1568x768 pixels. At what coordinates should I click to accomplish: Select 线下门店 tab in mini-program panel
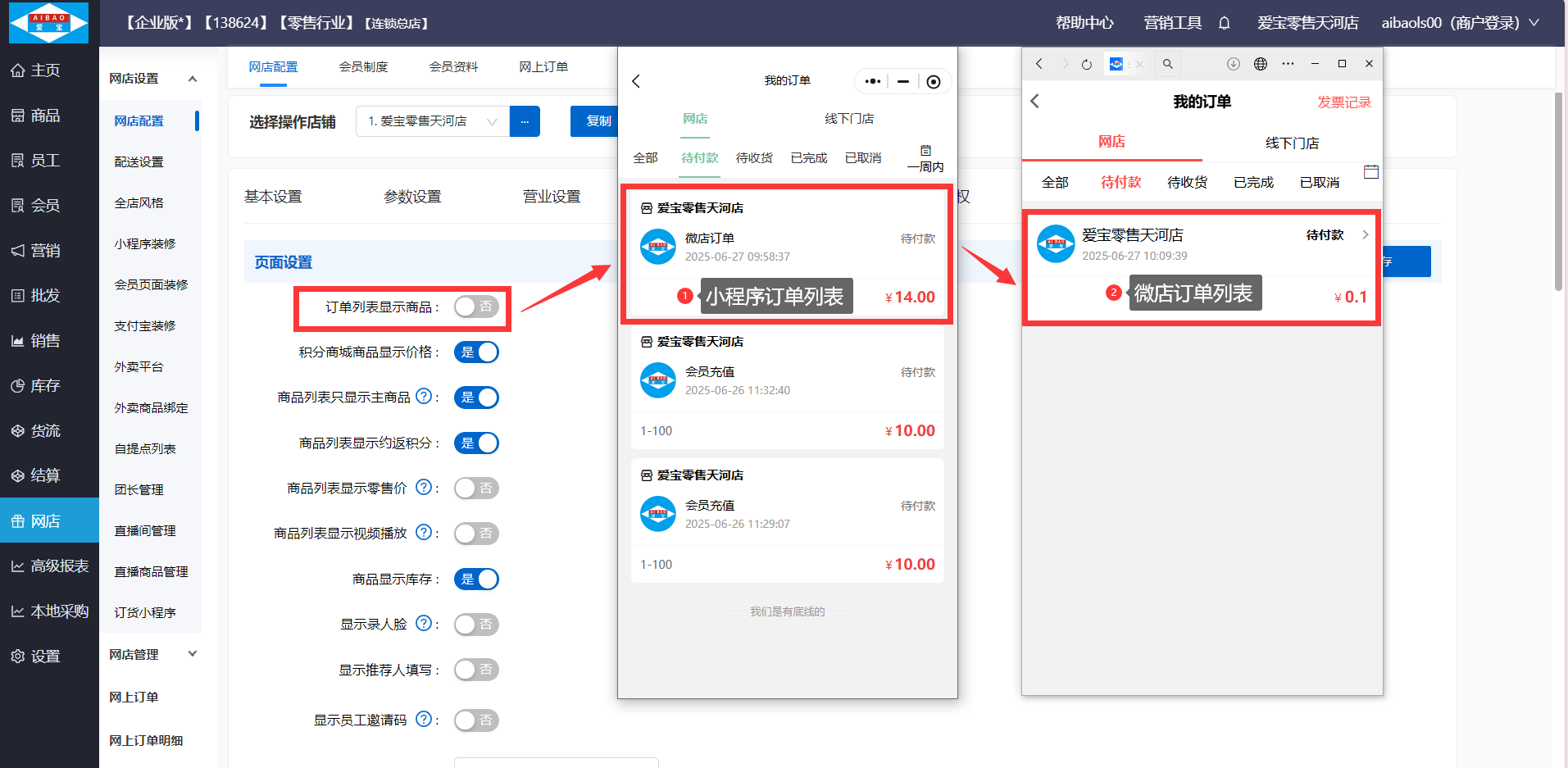849,119
